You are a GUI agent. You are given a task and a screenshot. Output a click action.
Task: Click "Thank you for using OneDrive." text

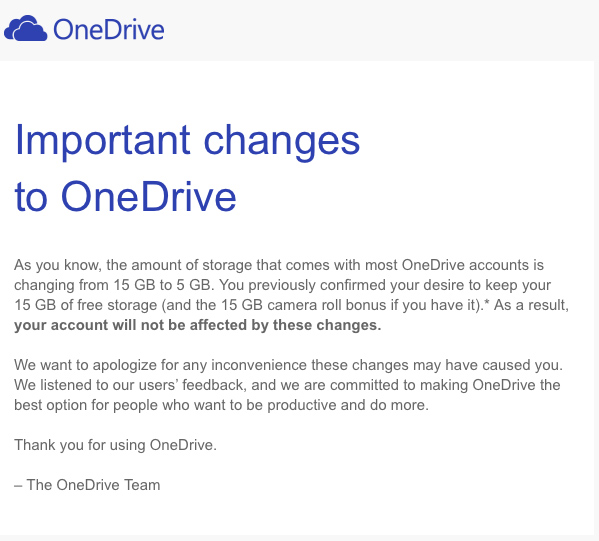coord(115,445)
